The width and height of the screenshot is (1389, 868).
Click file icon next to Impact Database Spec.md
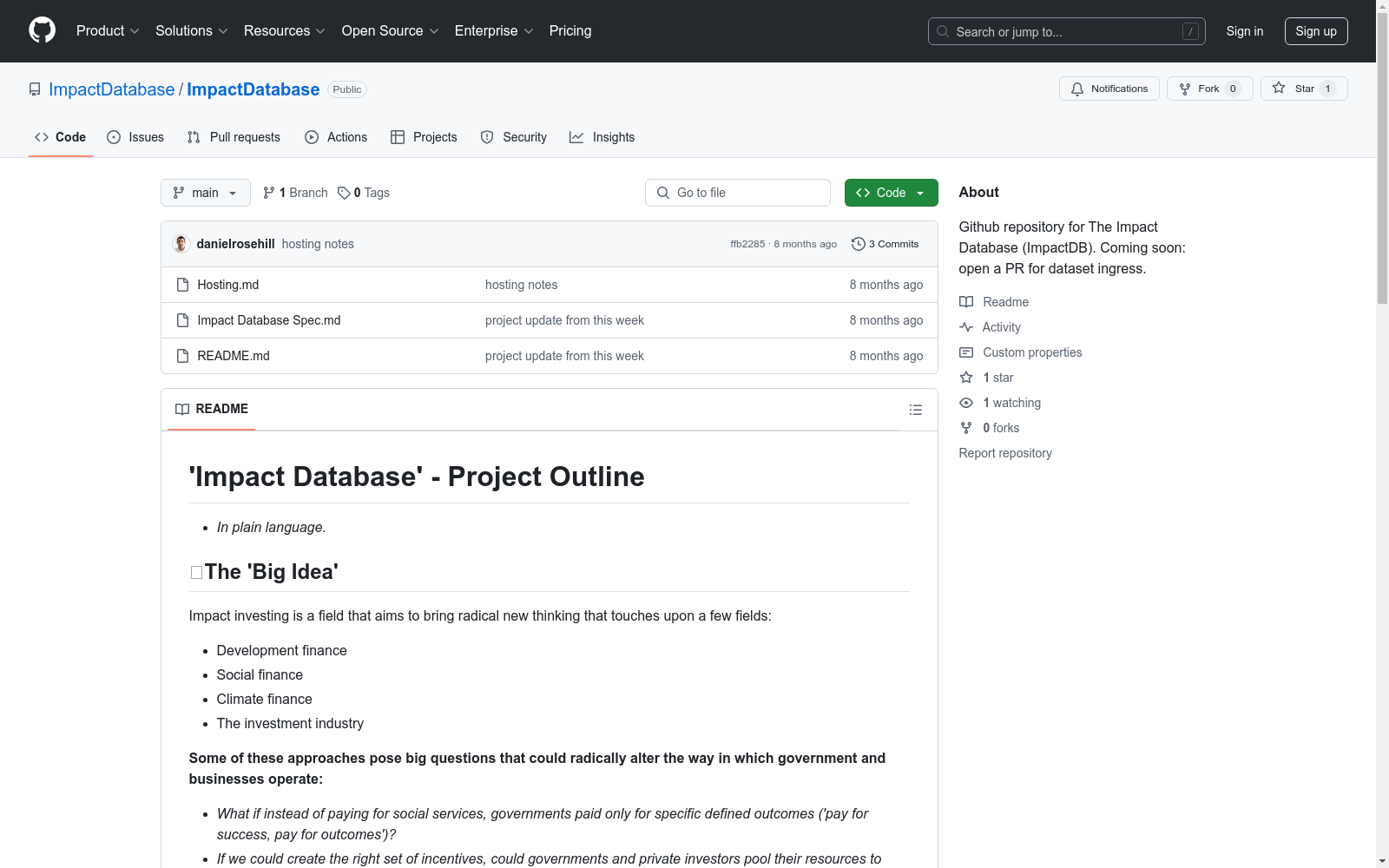pyautogui.click(x=182, y=320)
